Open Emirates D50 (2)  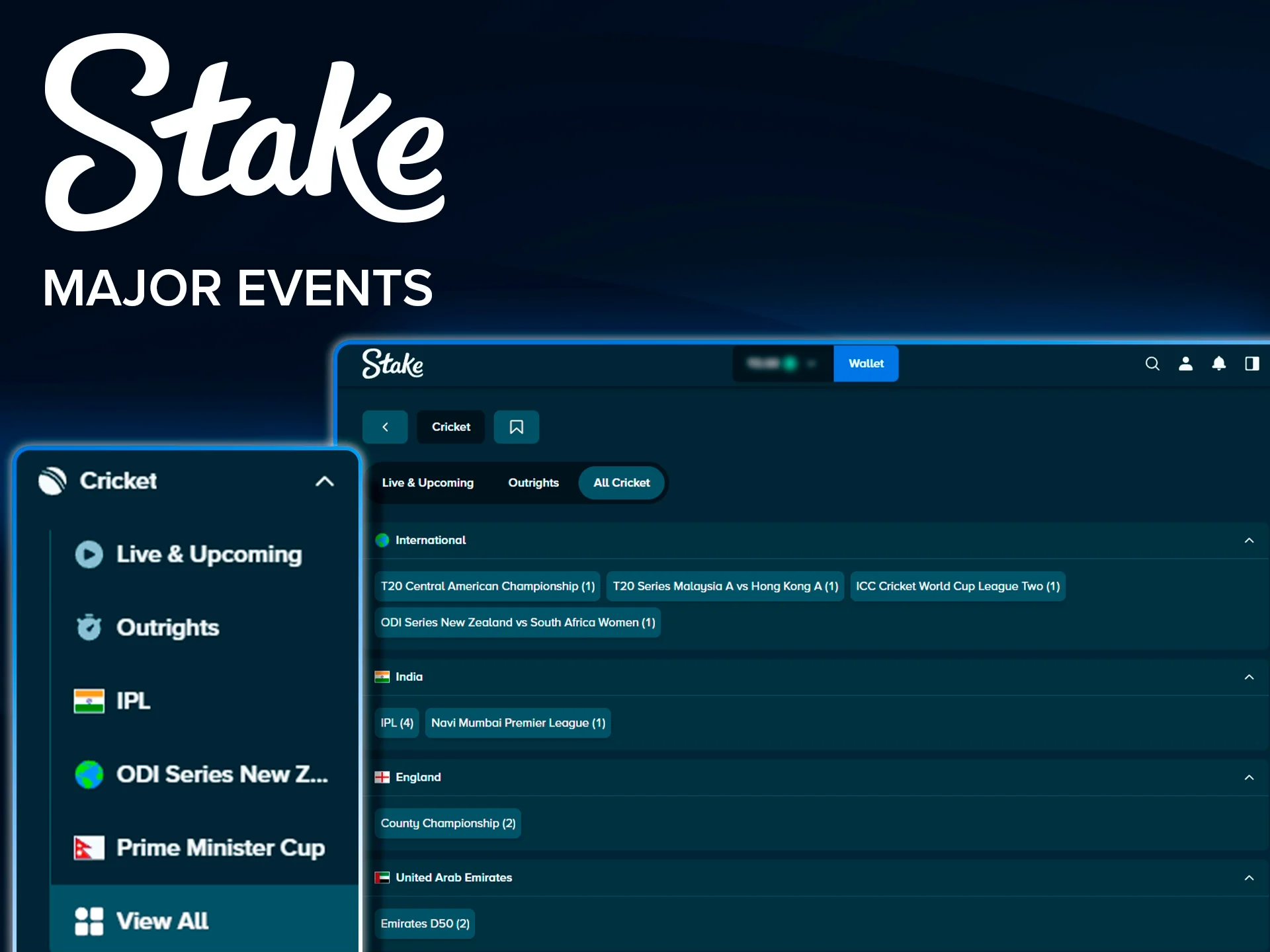tap(425, 924)
